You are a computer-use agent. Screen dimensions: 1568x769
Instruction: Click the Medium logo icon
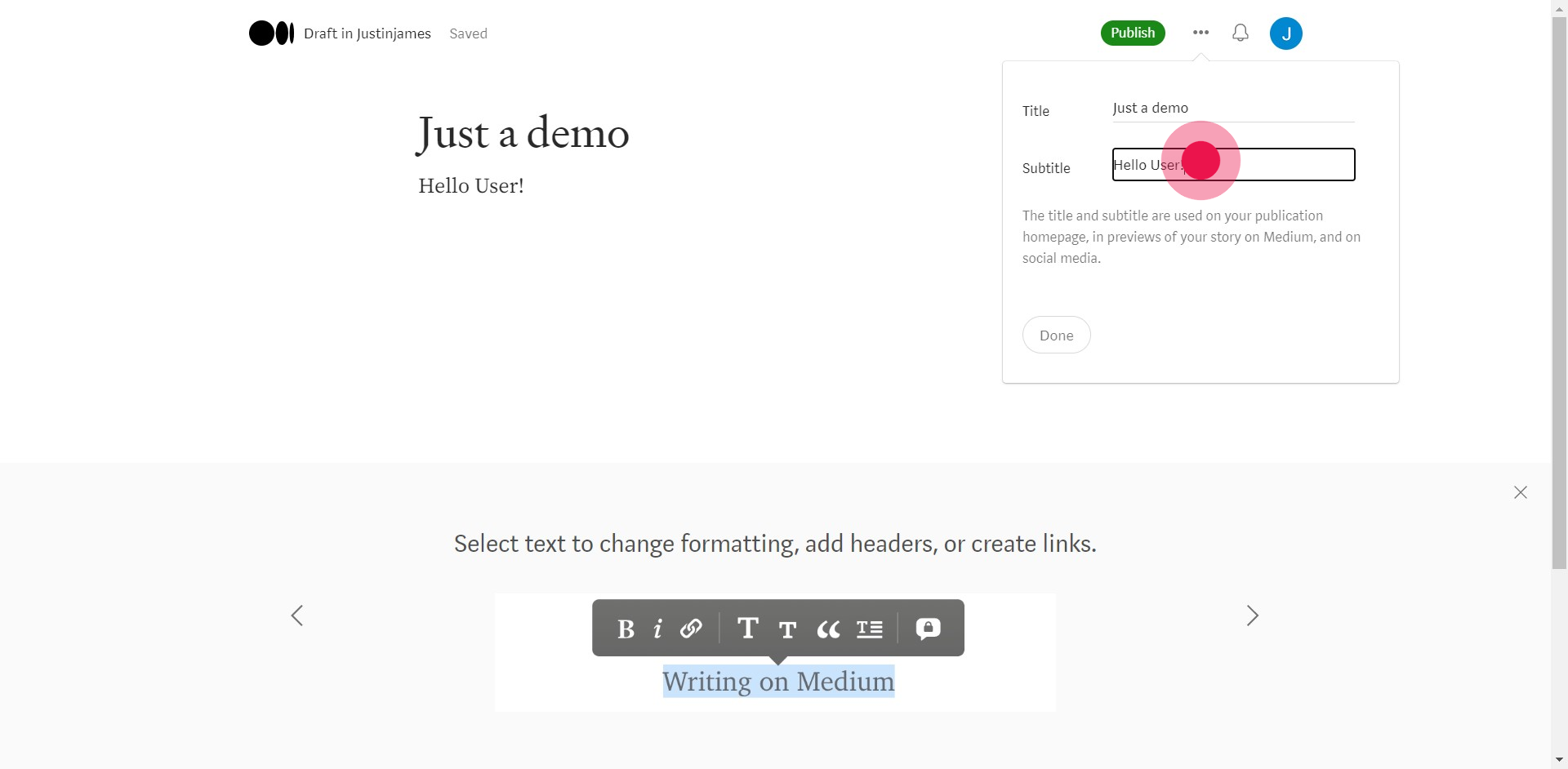271,33
